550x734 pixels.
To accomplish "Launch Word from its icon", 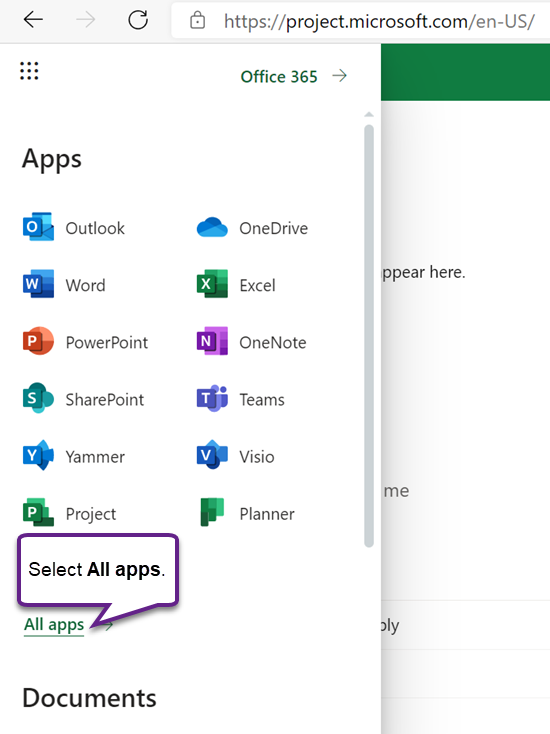I will (38, 284).
